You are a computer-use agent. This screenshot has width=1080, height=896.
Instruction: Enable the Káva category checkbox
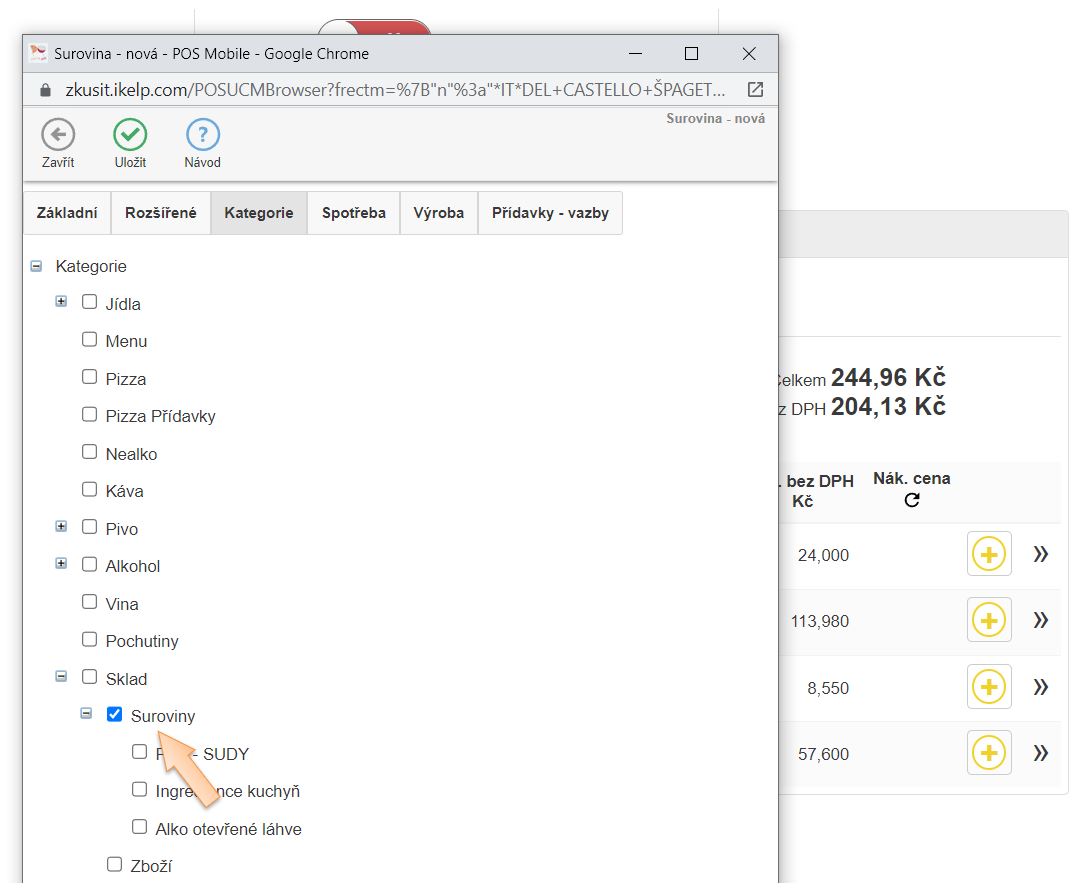[x=89, y=490]
